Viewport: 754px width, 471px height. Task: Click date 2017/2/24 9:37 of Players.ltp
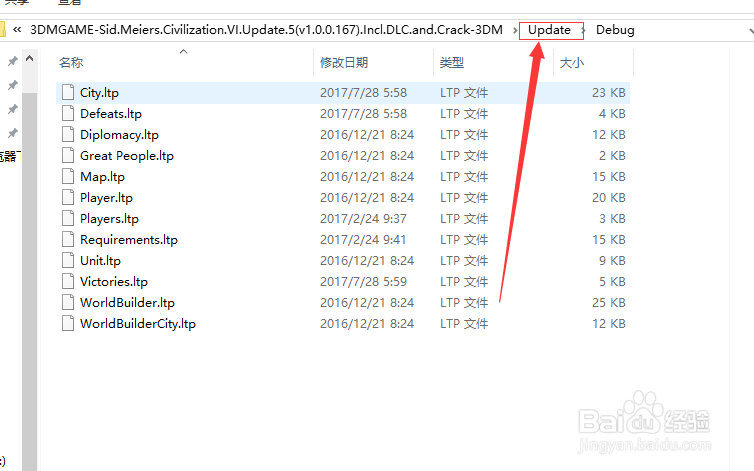pyautogui.click(x=363, y=218)
